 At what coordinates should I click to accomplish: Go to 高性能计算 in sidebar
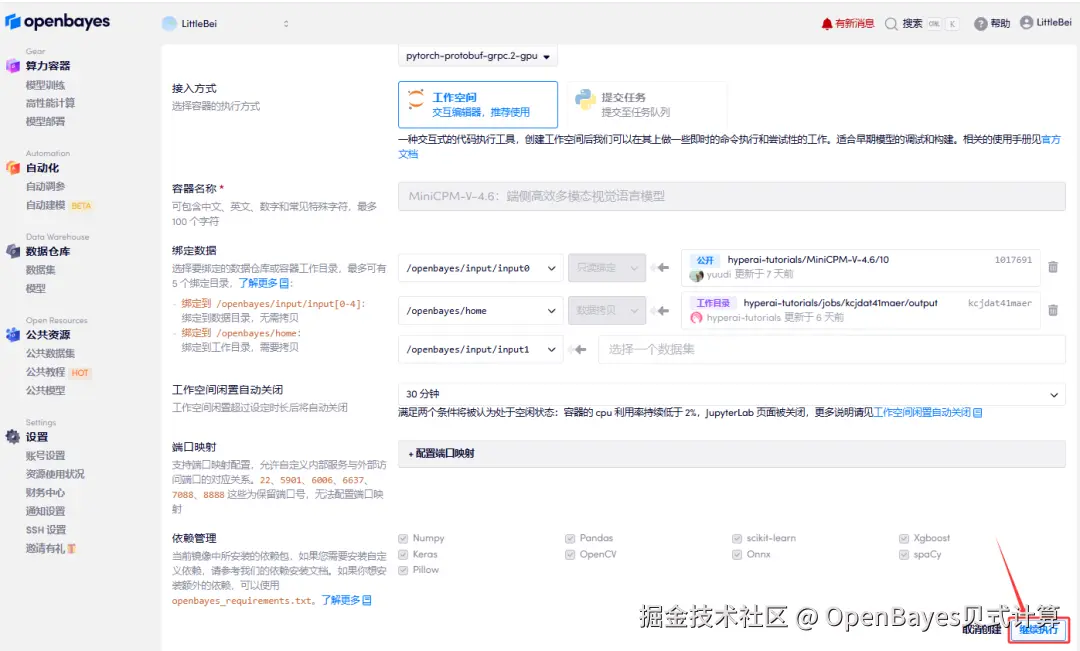(x=50, y=103)
